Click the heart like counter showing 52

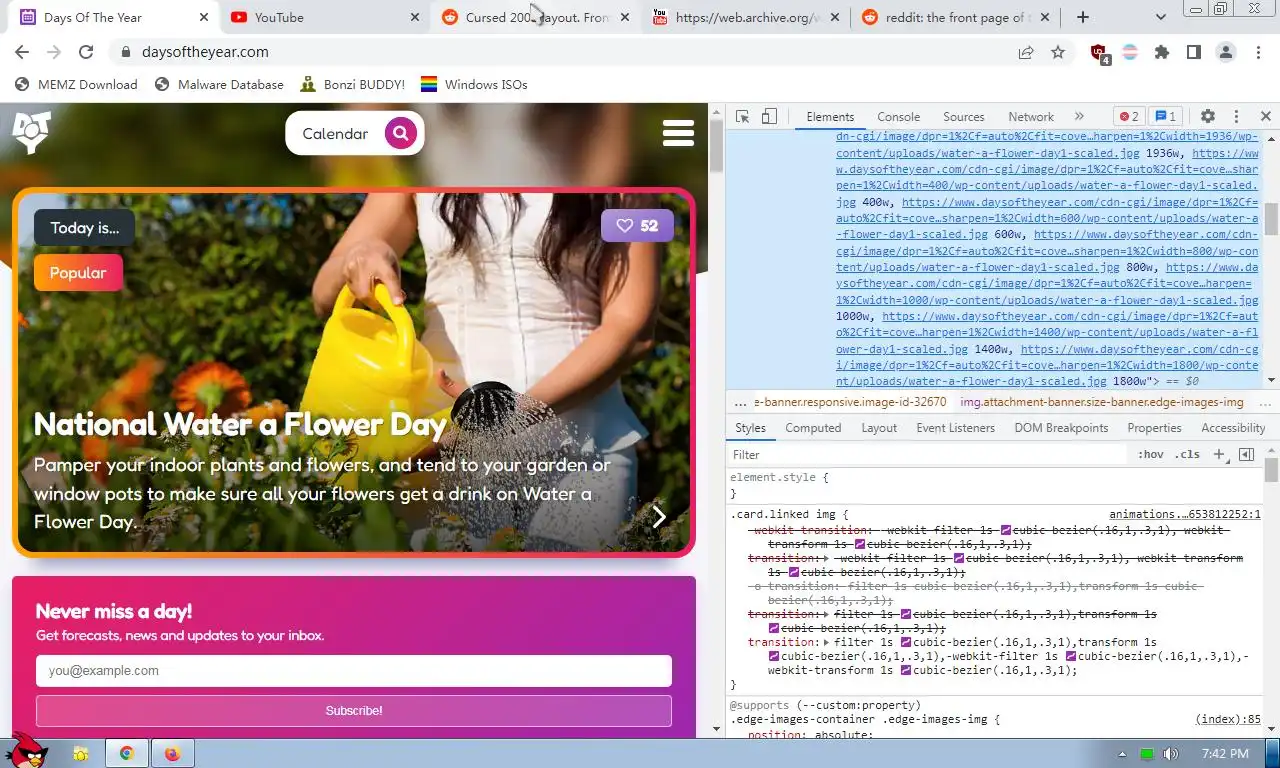pos(637,226)
